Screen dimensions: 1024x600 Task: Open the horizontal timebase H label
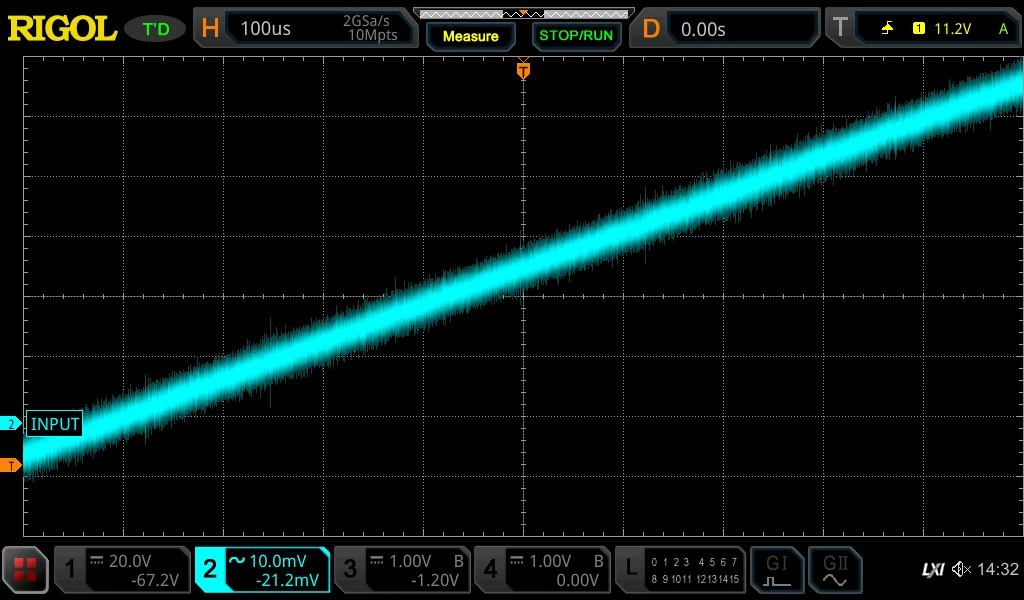210,29
